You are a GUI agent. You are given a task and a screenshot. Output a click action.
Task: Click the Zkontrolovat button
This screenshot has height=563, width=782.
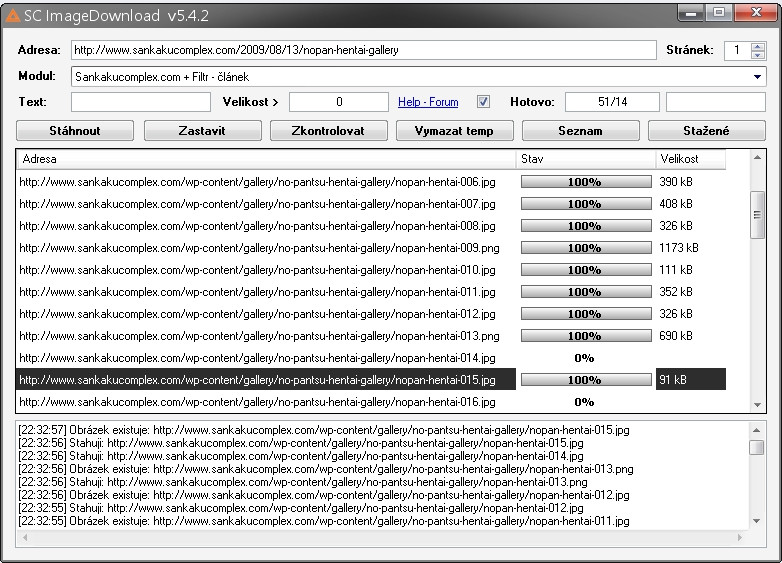tap(328, 131)
